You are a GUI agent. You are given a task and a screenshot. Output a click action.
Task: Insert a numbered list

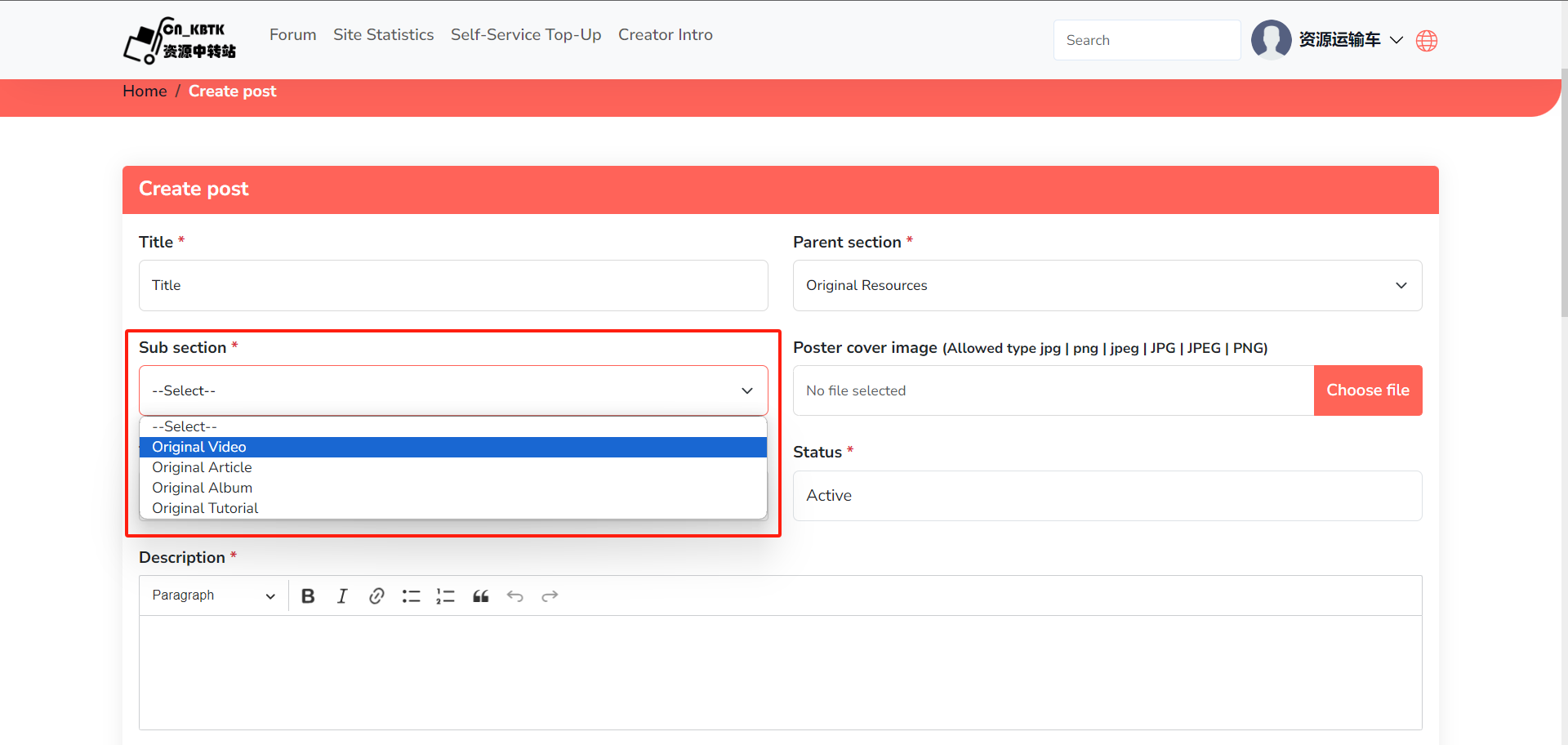[x=445, y=596]
